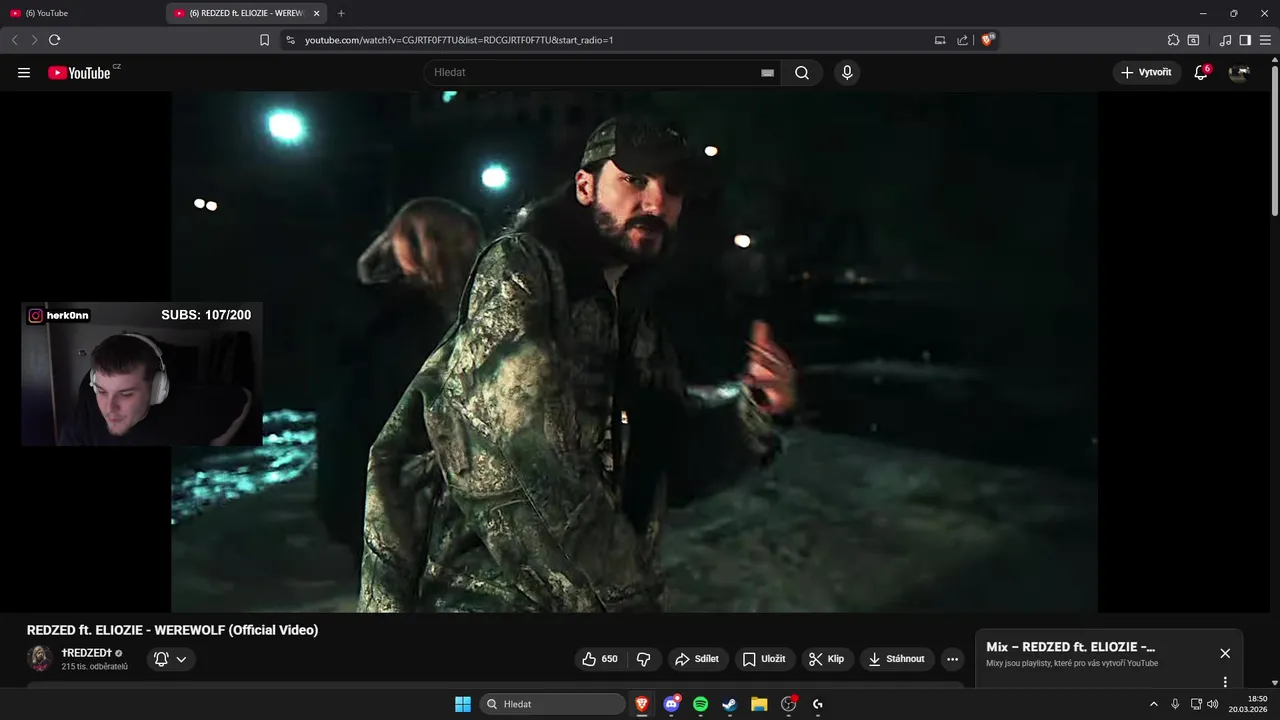This screenshot has width=1280, height=720.
Task: Click the Vytvořit create button
Action: click(1147, 73)
